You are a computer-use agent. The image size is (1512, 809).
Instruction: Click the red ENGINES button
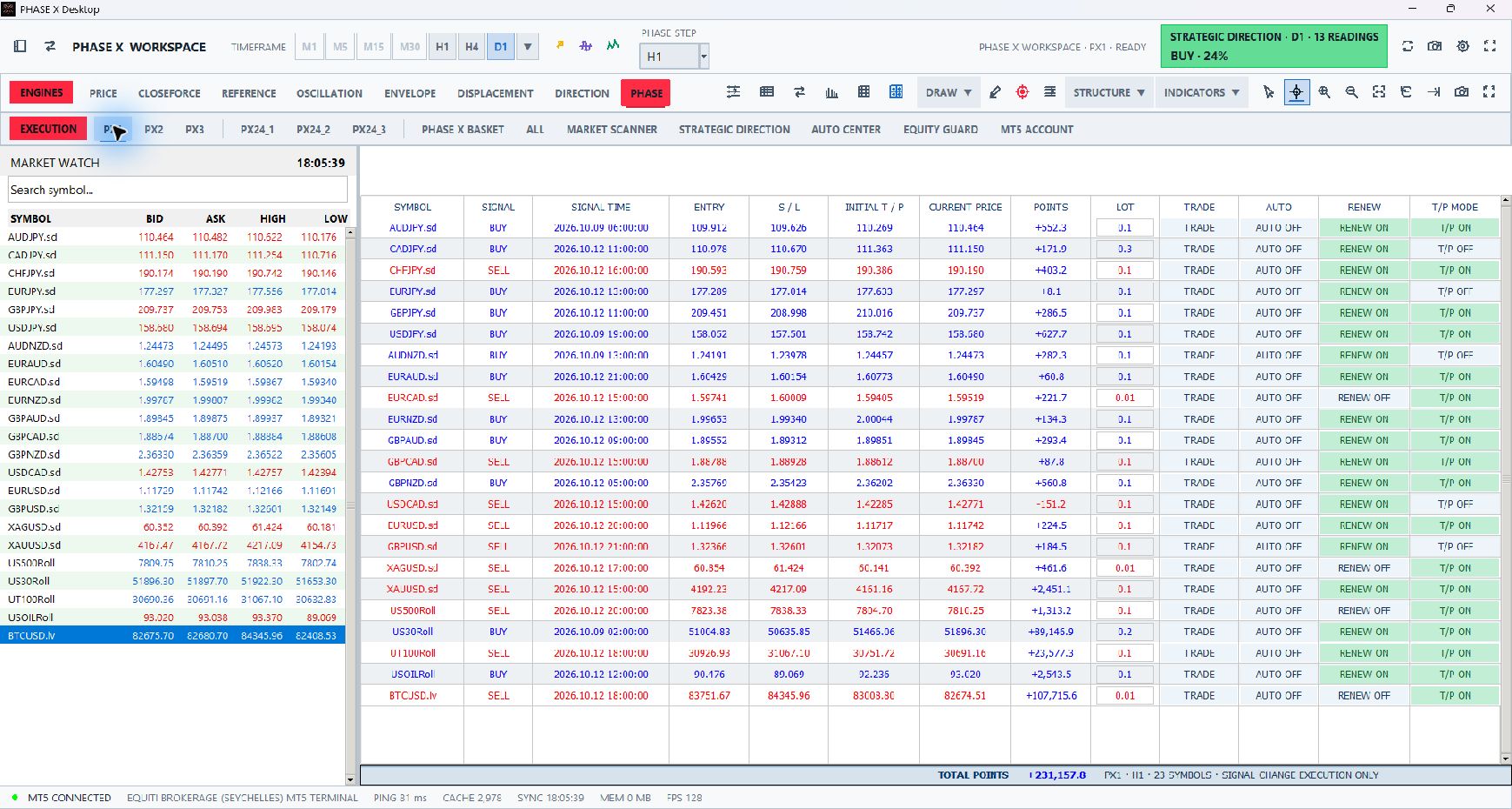tap(42, 92)
